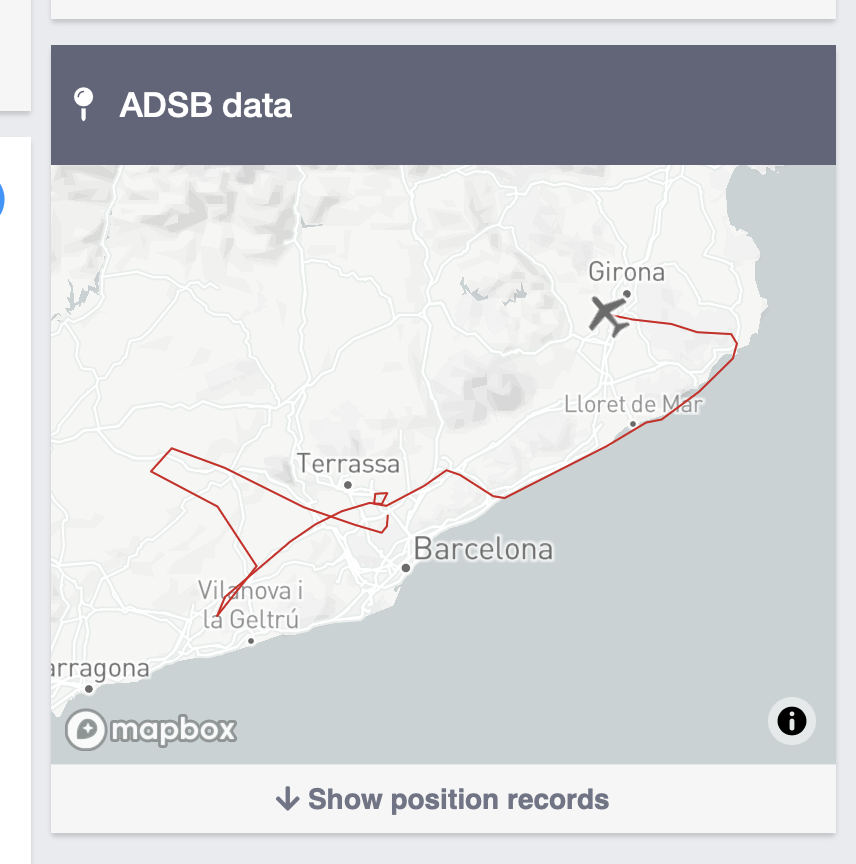Click the Tarragona label on the map
The width and height of the screenshot is (856, 864).
[100, 669]
